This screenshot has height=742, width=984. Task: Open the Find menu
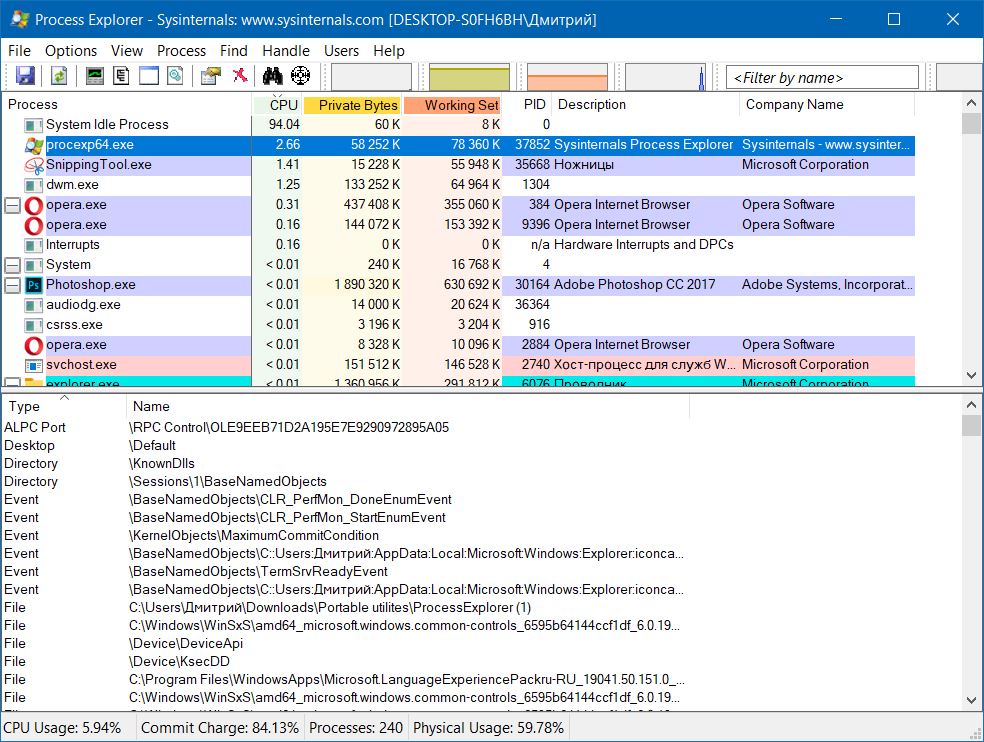(233, 51)
